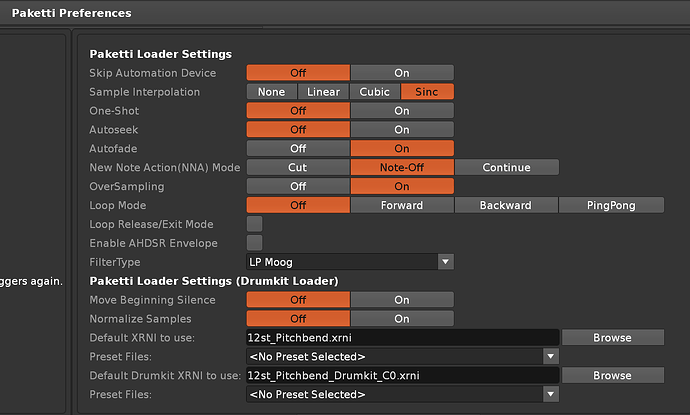Viewport: 690px width, 415px height.
Task: Enable OverSampling with On button
Action: point(402,186)
